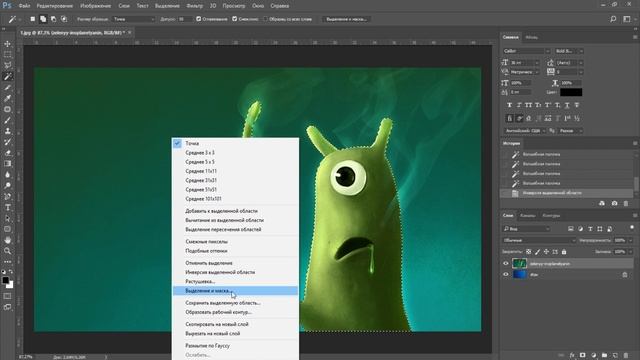Open search via magnifier icon top right
640x360 pixels.
tap(613, 19)
